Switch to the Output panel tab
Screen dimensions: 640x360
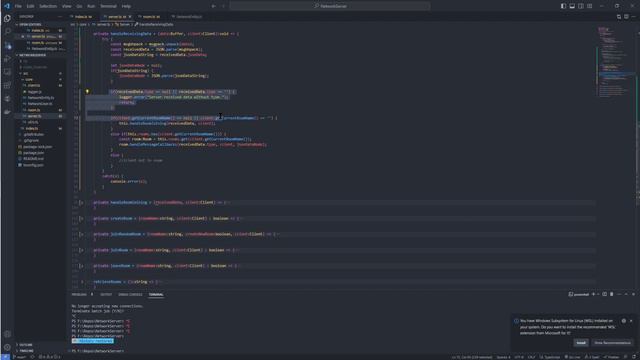(x=106, y=294)
